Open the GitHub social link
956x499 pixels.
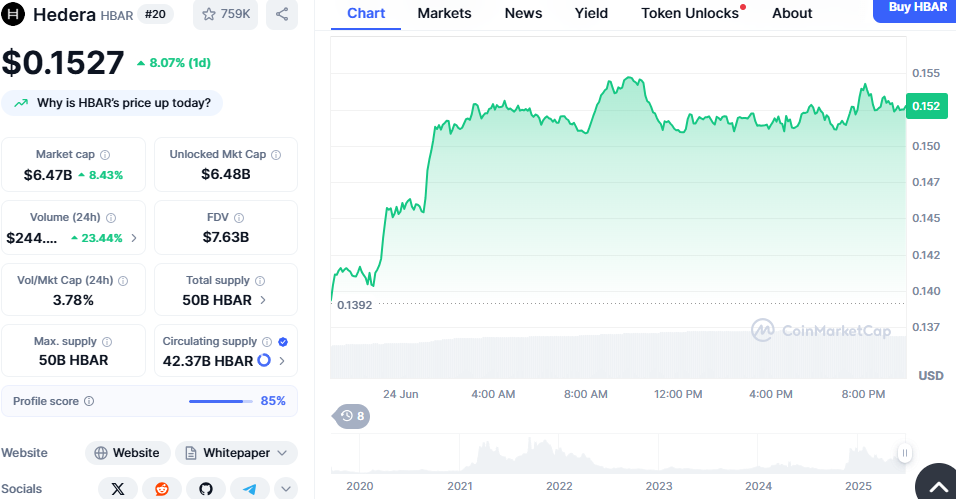205,489
